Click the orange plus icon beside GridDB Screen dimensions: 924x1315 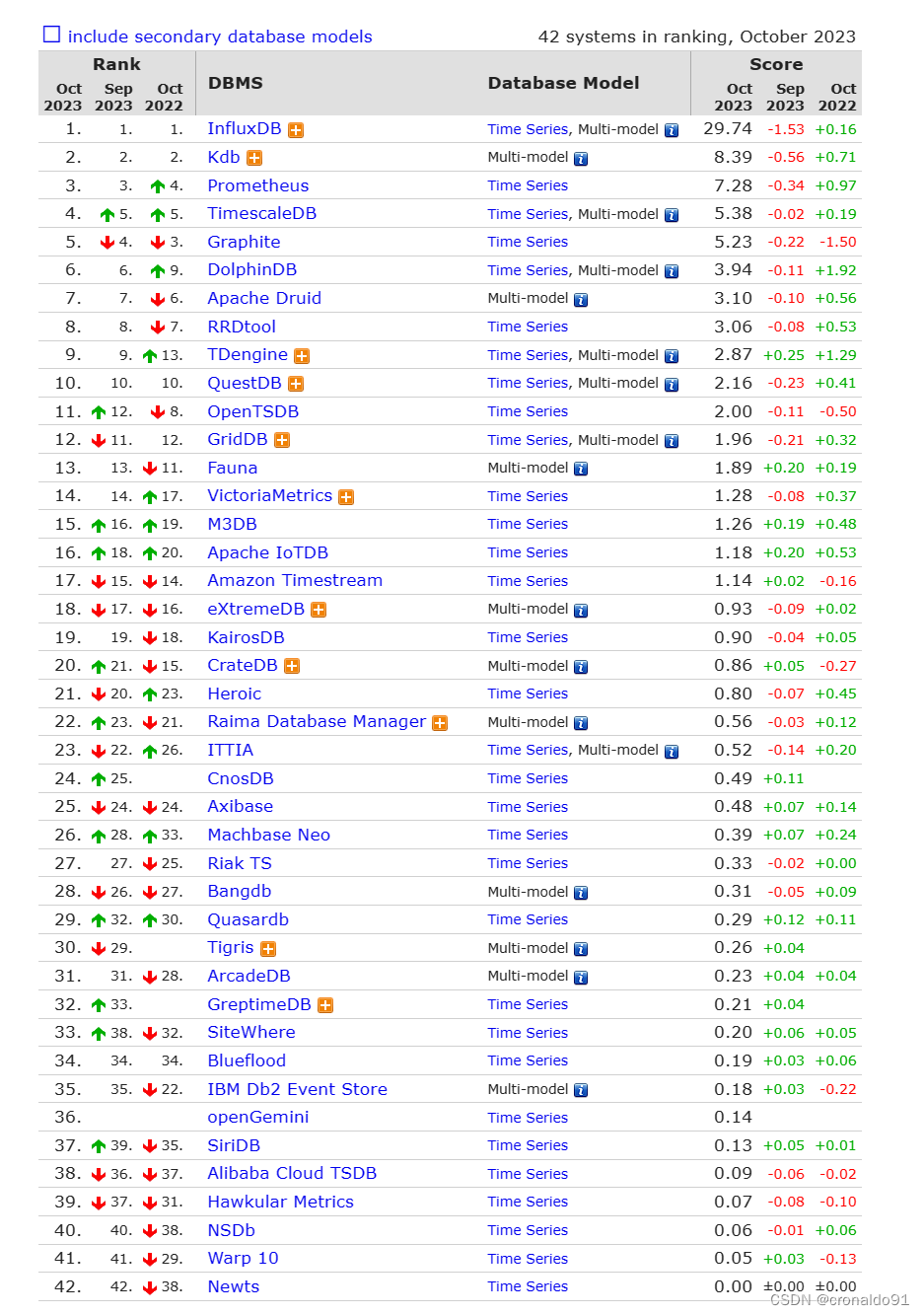[282, 441]
